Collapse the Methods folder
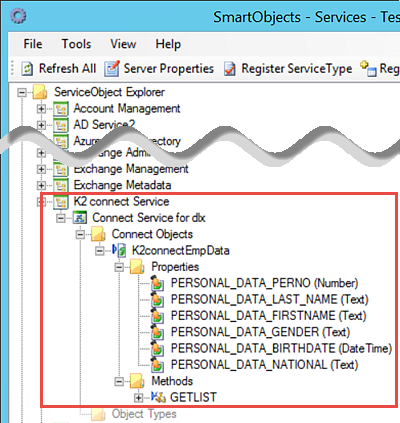The width and height of the screenshot is (400, 423). 119,381
